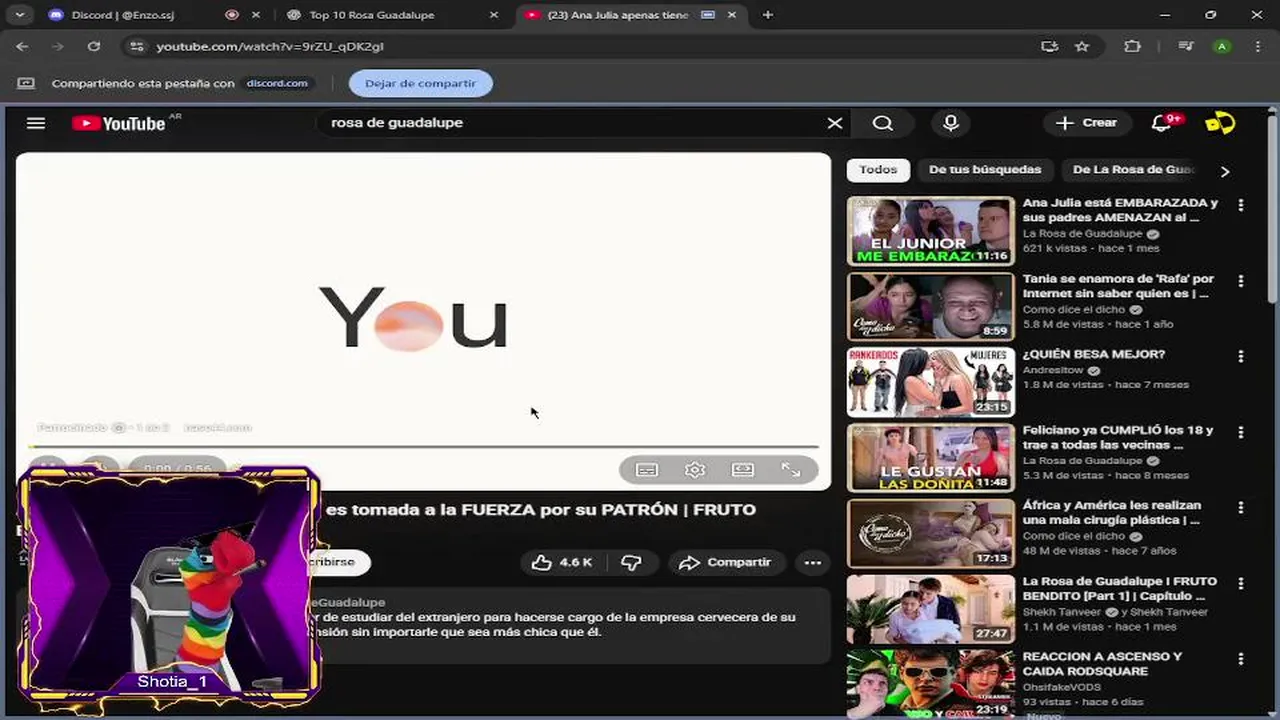Image resolution: width=1280 pixels, height=720 pixels.
Task: Click Dejar de compartir button
Action: click(x=420, y=83)
